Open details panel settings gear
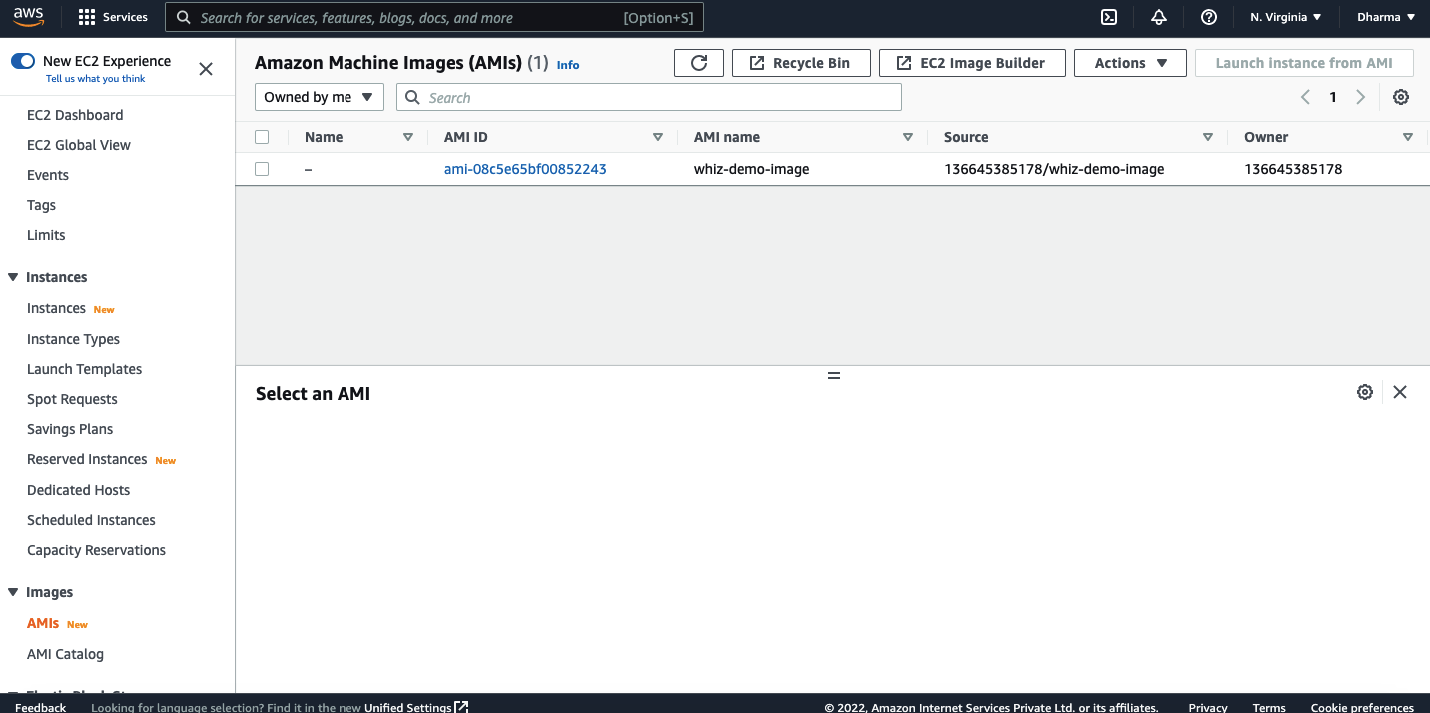 (1364, 392)
